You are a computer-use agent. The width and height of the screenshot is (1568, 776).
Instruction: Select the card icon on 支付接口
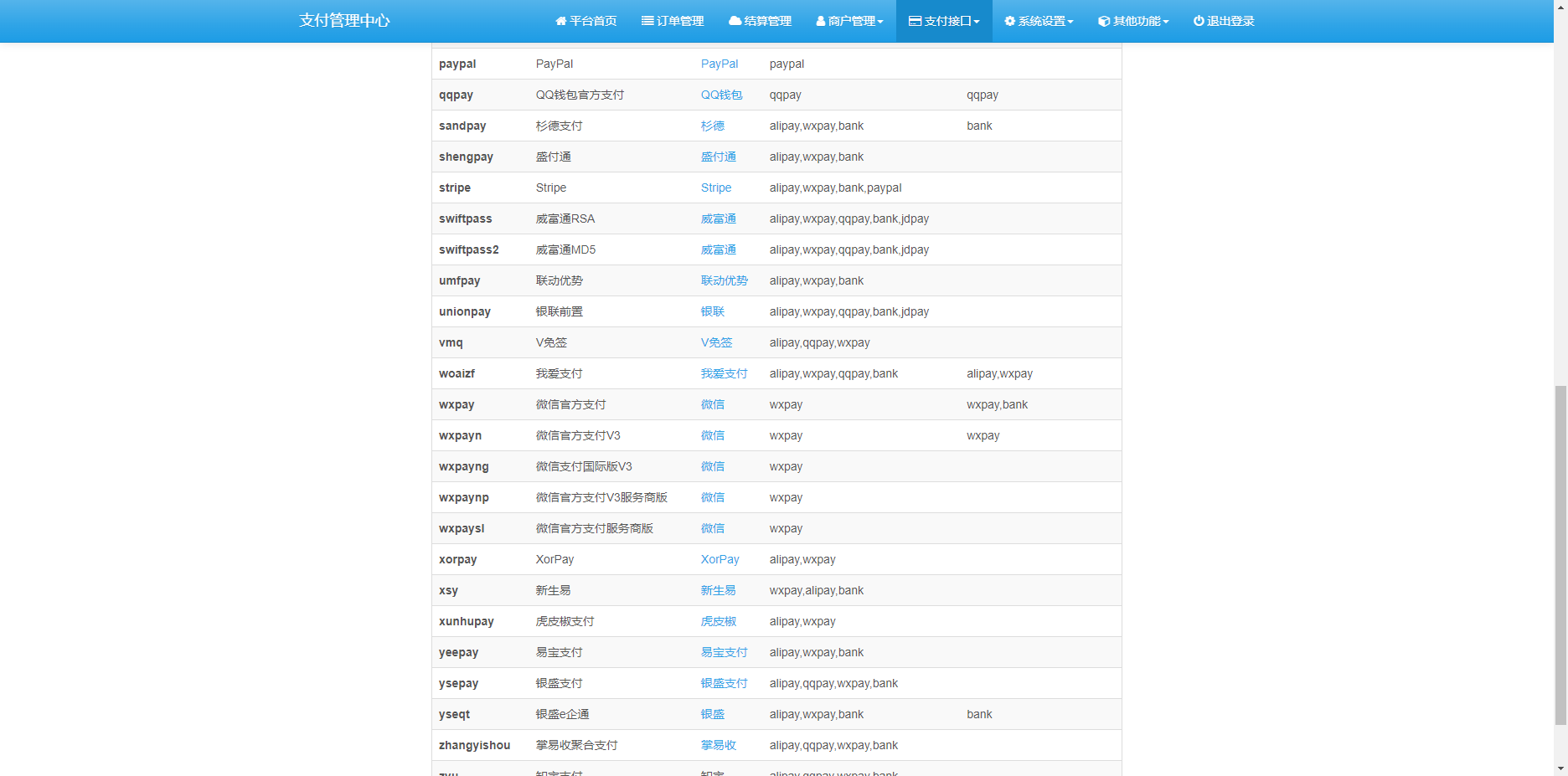click(x=915, y=21)
